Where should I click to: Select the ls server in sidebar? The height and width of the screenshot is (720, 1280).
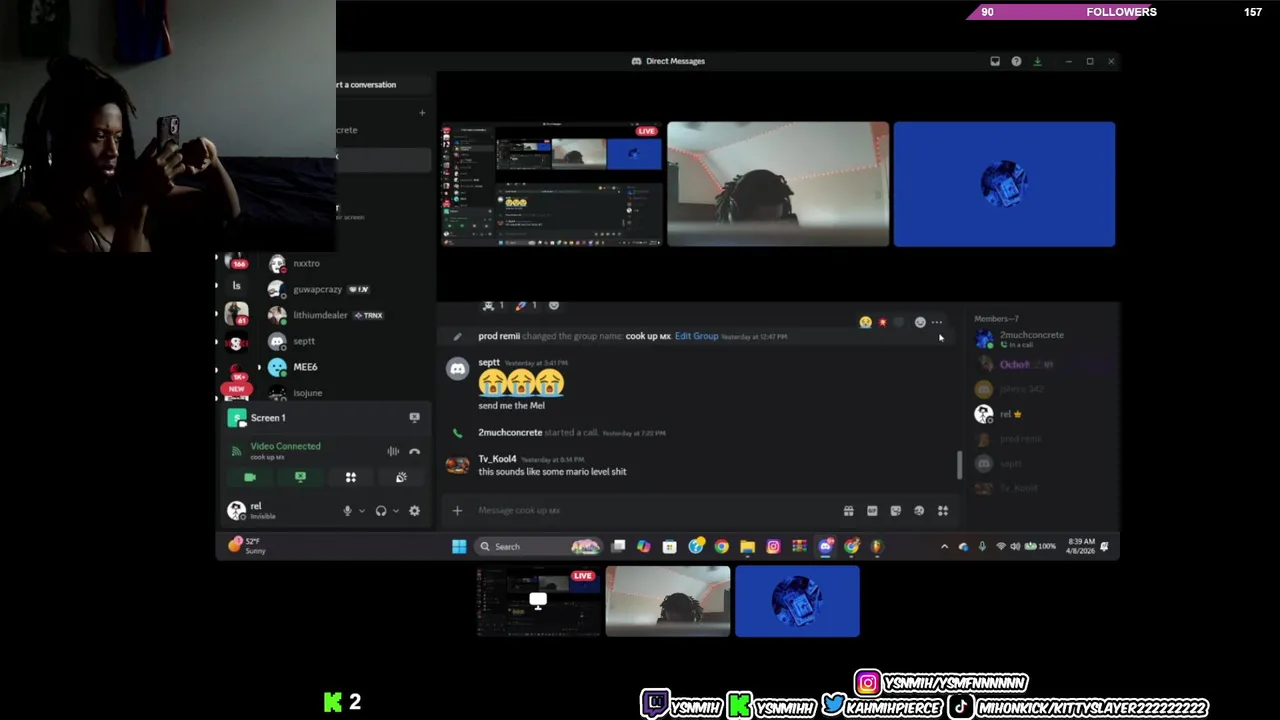(x=237, y=286)
